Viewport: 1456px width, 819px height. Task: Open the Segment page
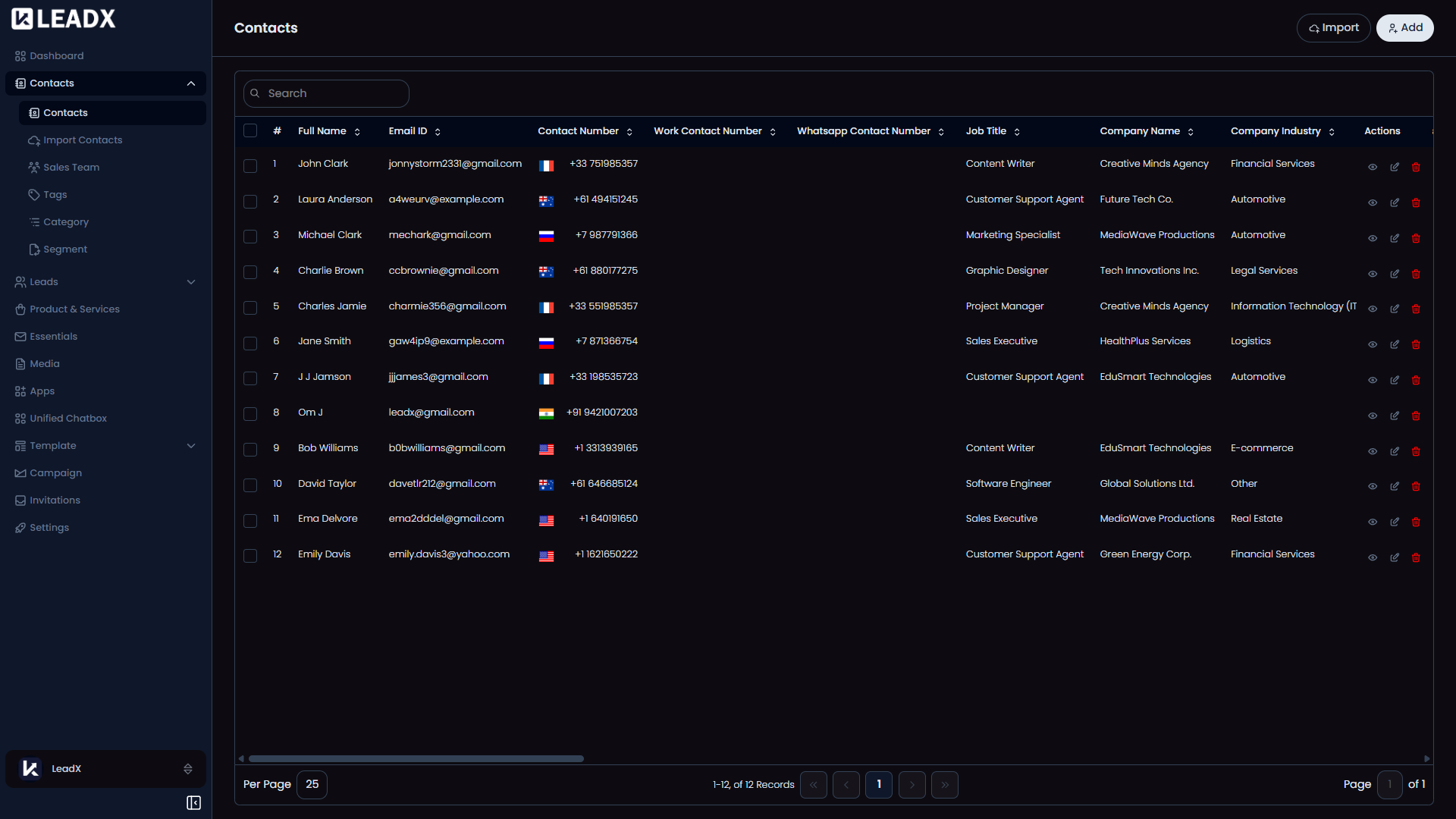[x=65, y=249]
